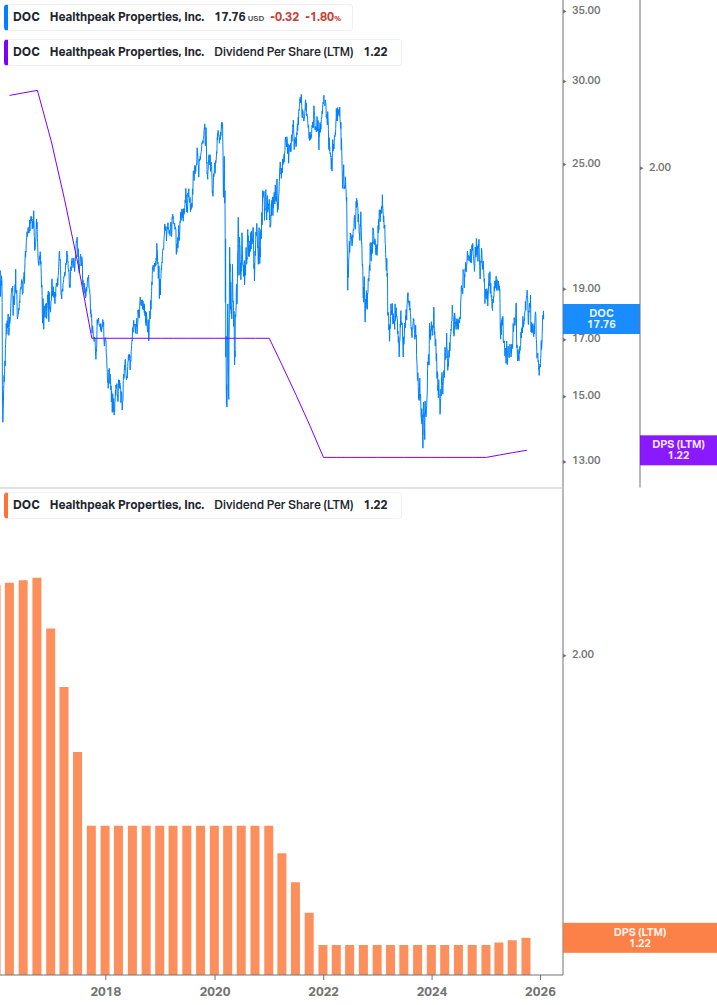Click the 2026 label on the time axis
Image resolution: width=717 pixels, height=1005 pixels.
(540, 992)
